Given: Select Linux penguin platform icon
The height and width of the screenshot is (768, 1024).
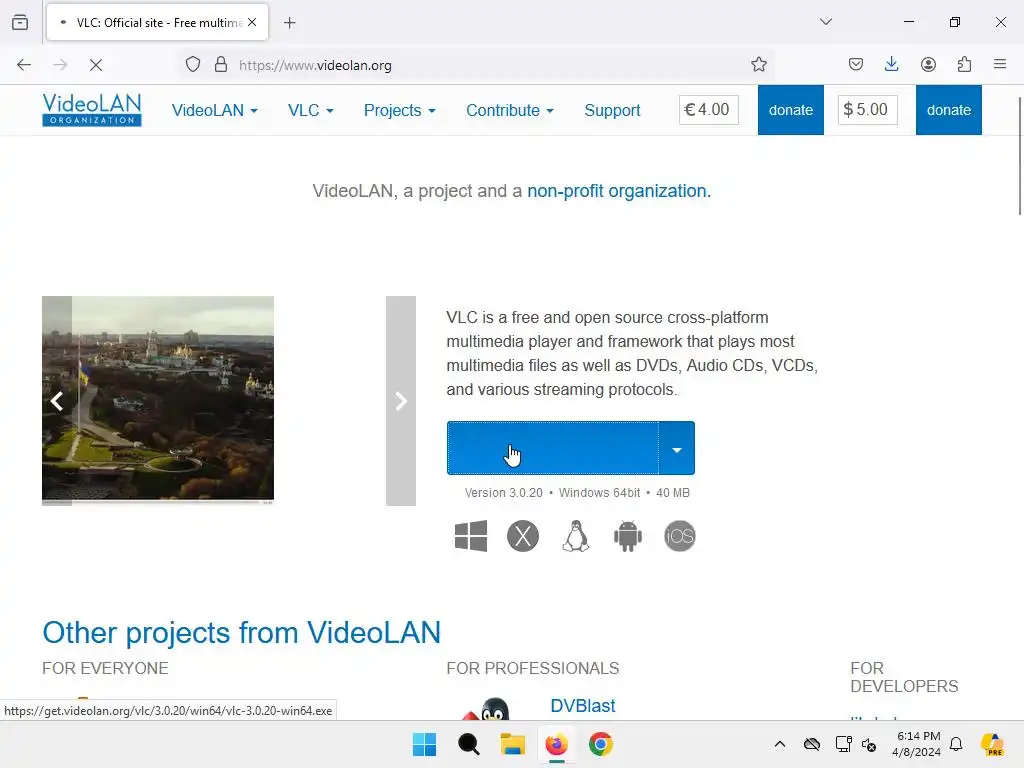Looking at the screenshot, I should pos(576,536).
